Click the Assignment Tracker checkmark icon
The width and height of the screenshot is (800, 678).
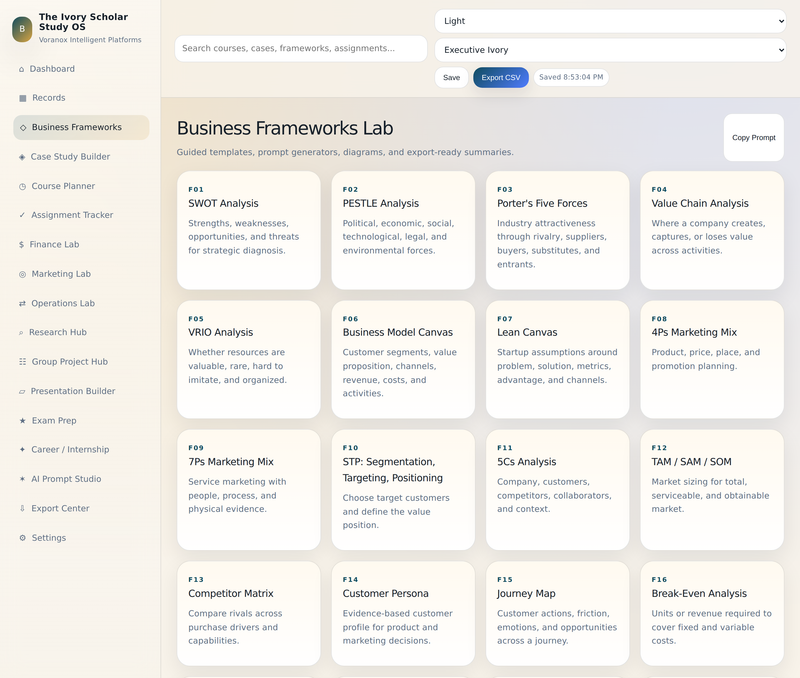22,215
